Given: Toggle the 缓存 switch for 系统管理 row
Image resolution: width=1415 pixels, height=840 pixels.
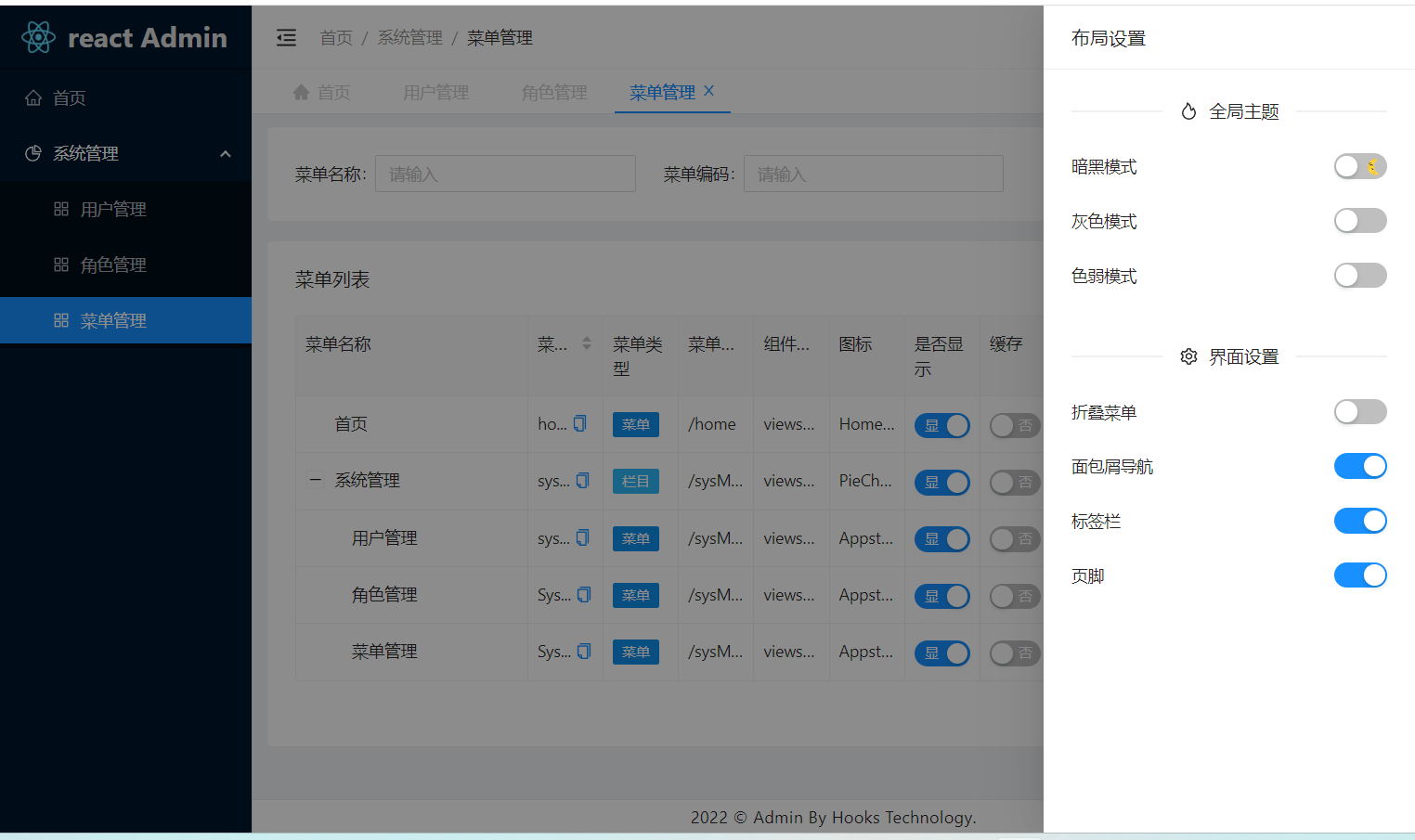Looking at the screenshot, I should pyautogui.click(x=1015, y=483).
